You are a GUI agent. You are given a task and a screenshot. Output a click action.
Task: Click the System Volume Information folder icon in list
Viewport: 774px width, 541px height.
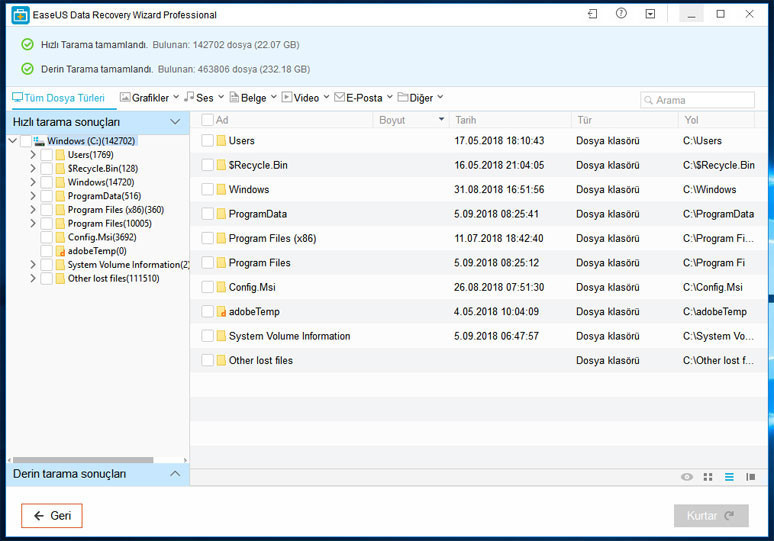click(x=221, y=336)
